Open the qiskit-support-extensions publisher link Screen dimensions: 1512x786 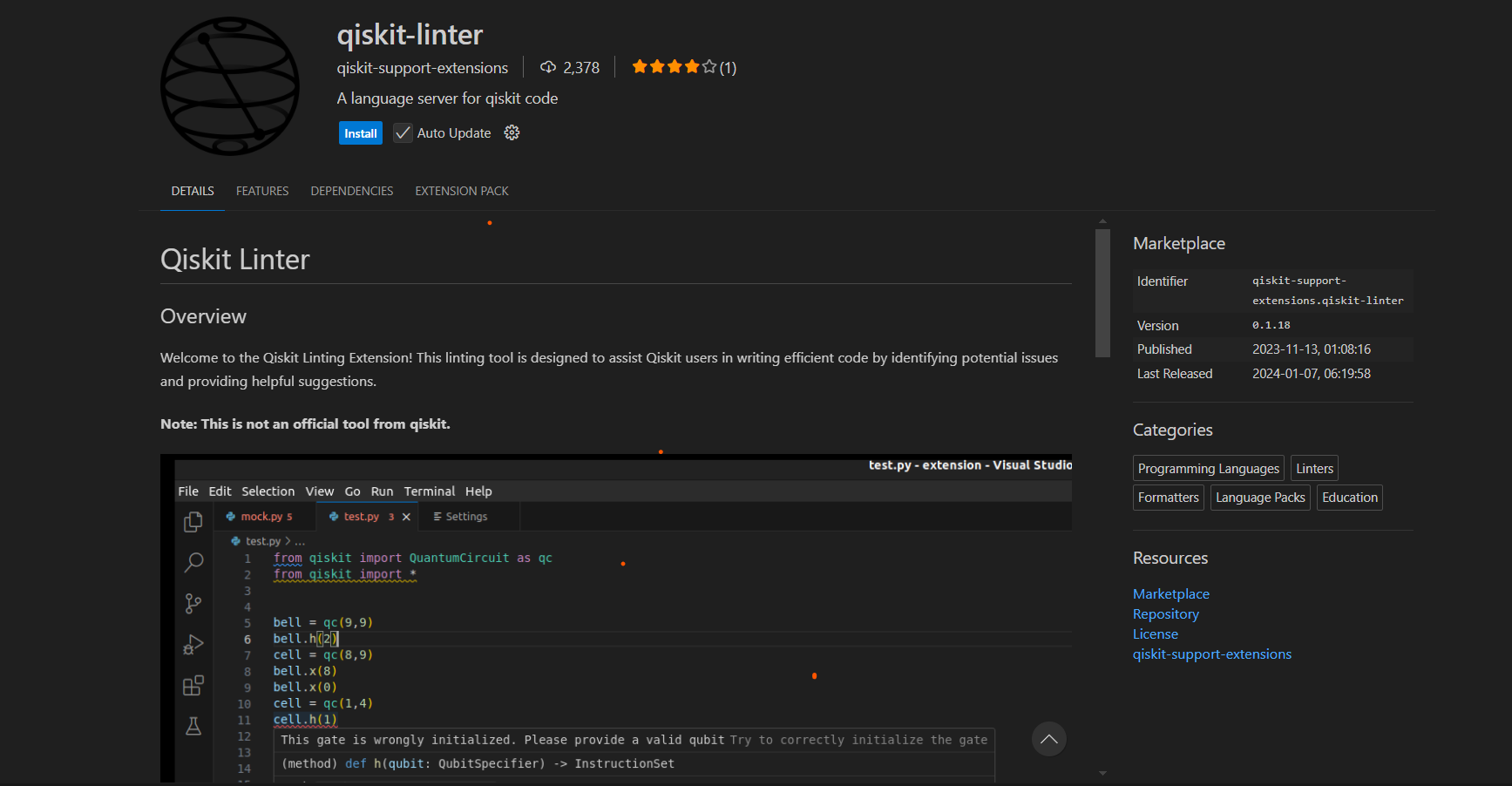(x=423, y=68)
